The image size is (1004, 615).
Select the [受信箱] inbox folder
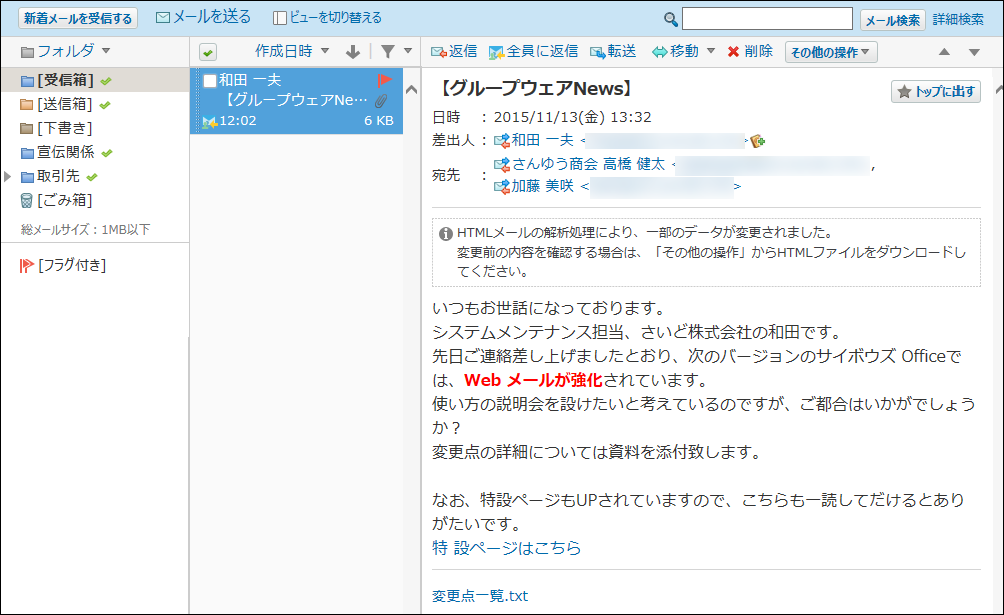point(65,80)
